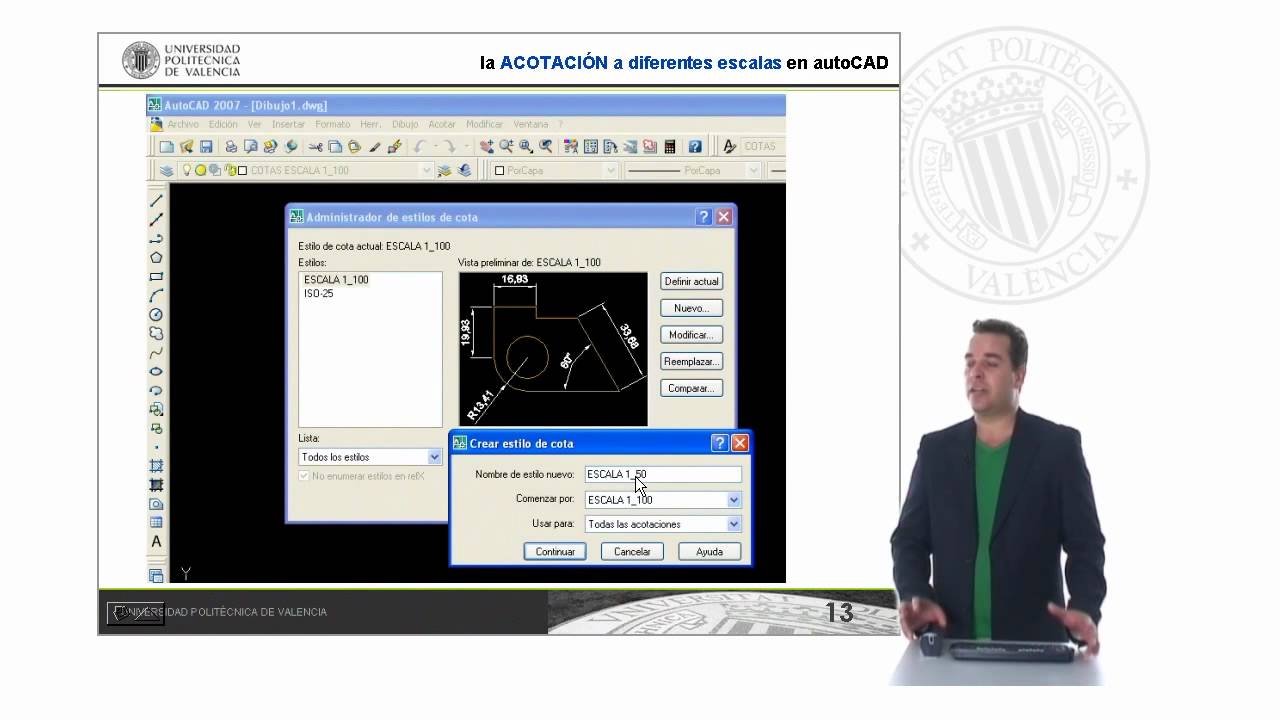Select the Circle draw tool
This screenshot has width=1280, height=720.
pos(156,314)
